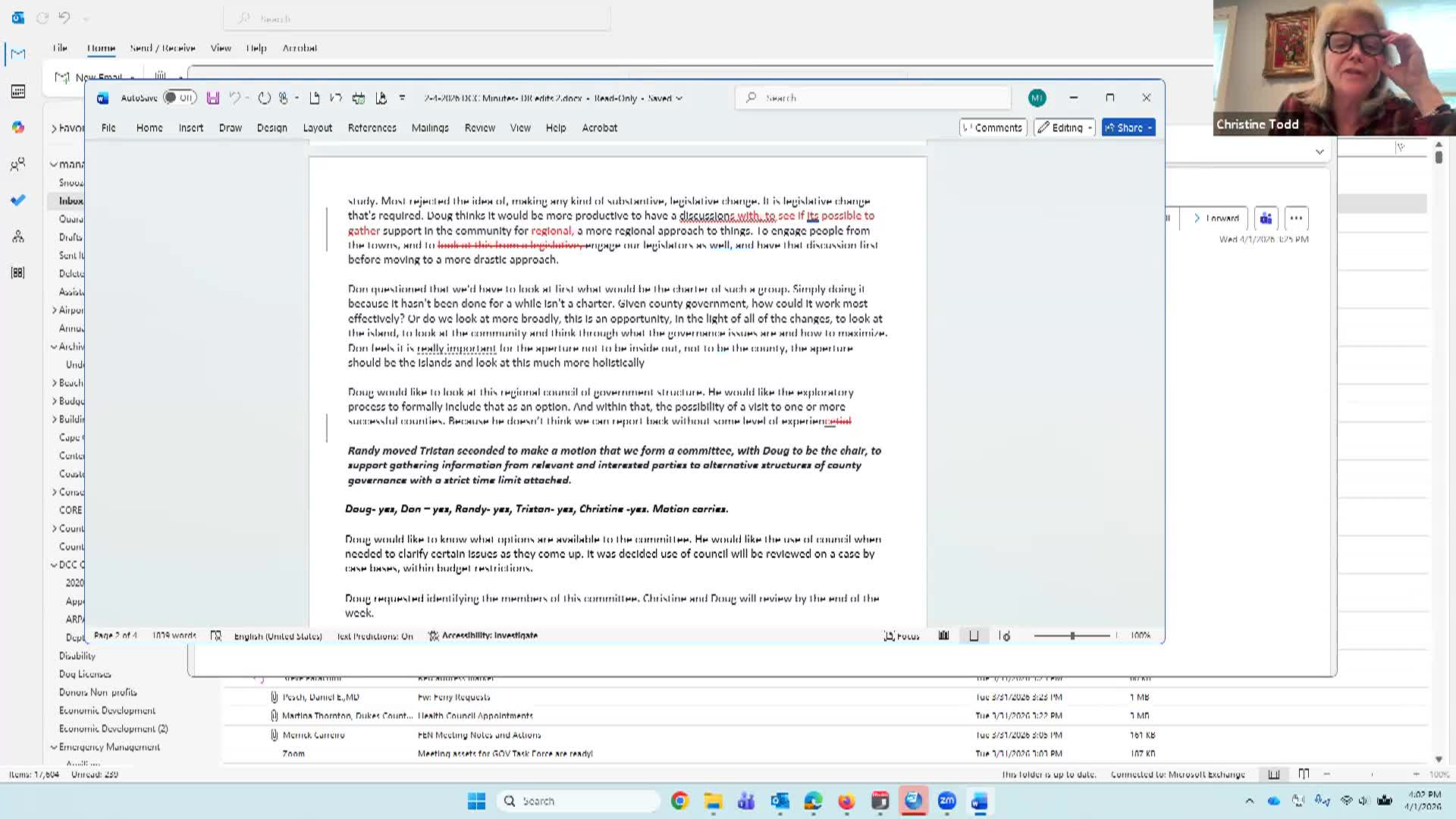Open the People icon in Outlook's sidebar
Viewport: 1456px width, 819px height.
(x=18, y=164)
